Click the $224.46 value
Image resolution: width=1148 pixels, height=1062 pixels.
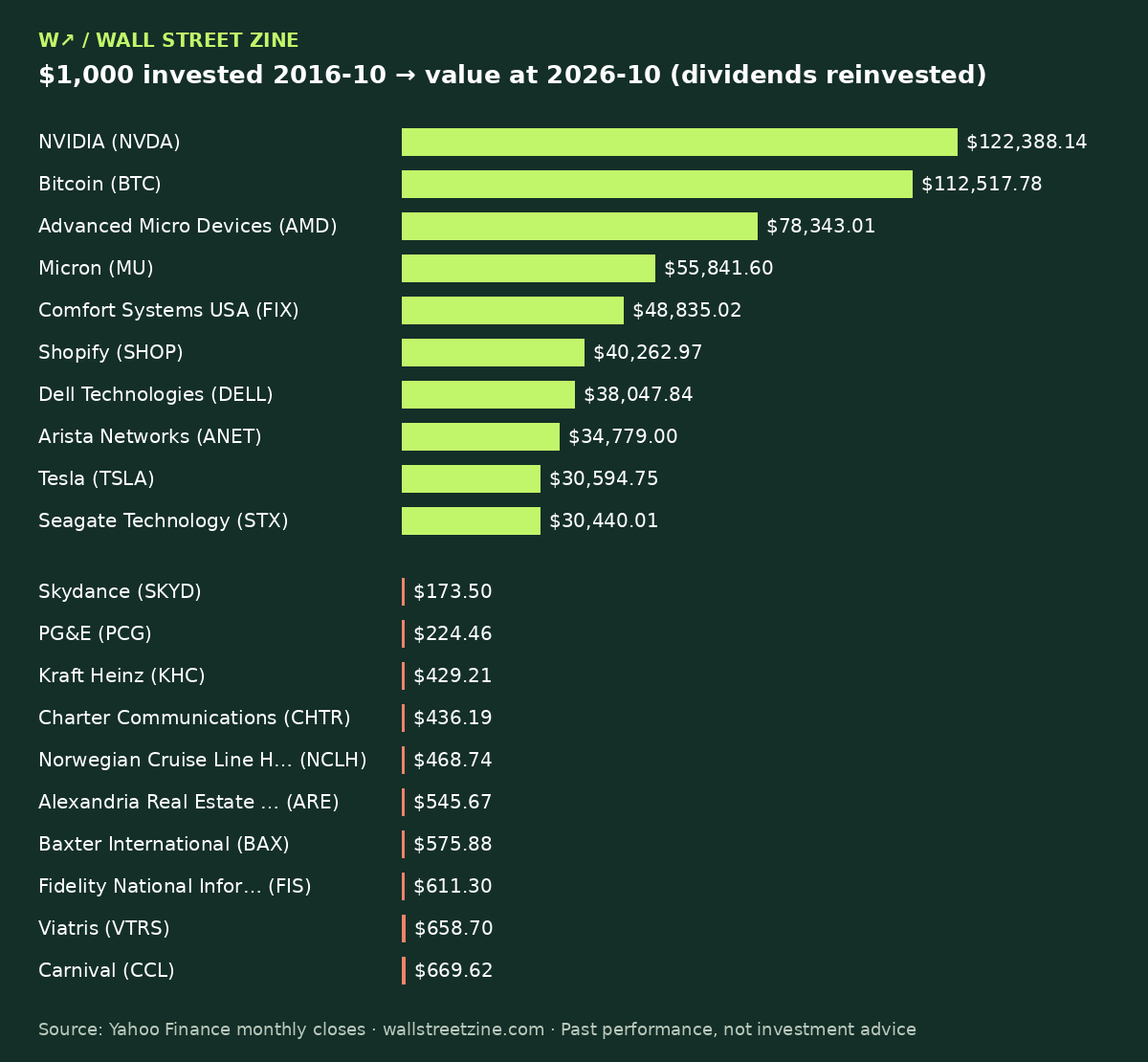coord(453,634)
